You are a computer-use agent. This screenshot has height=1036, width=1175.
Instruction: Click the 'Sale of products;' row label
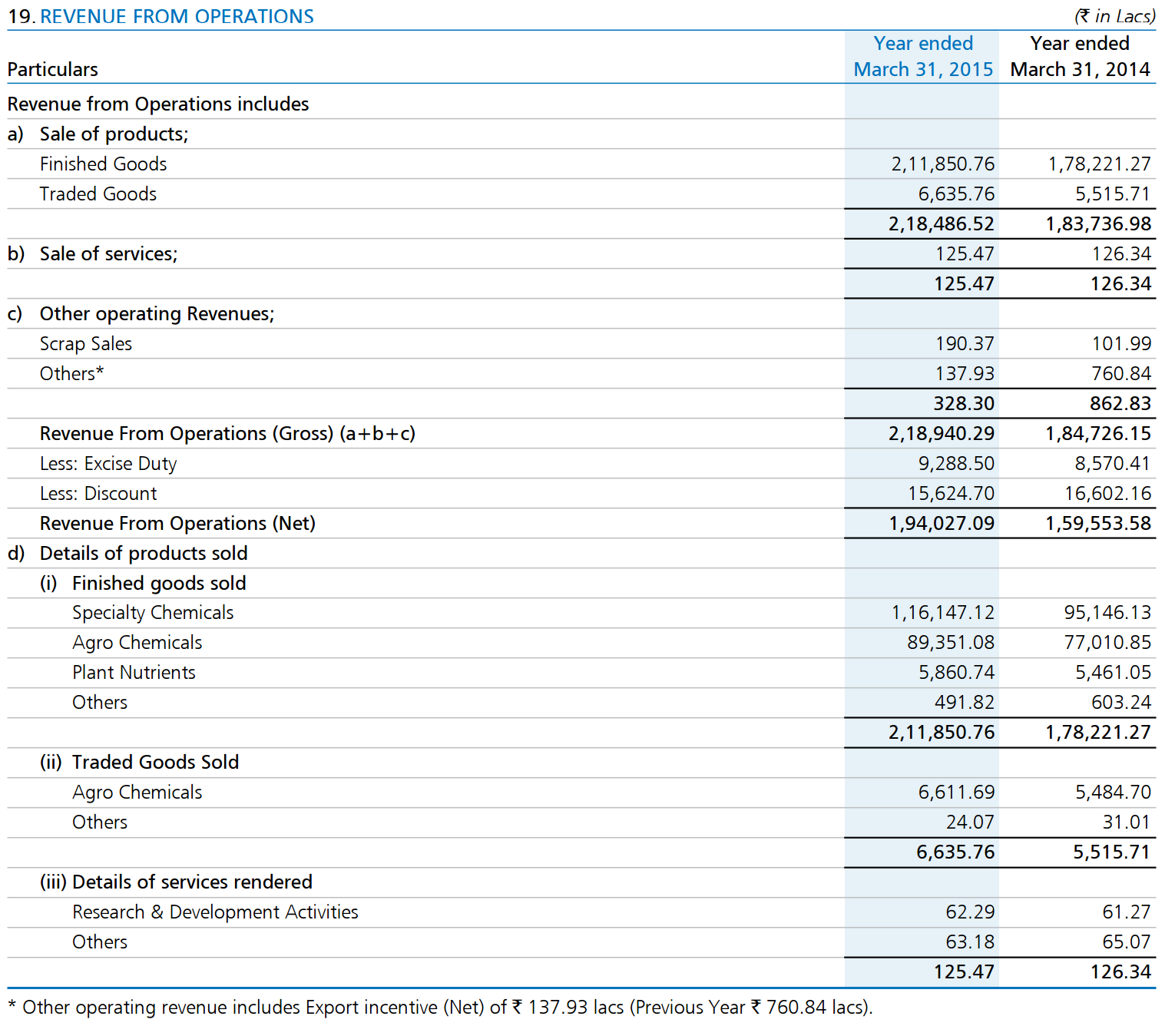tap(114, 134)
